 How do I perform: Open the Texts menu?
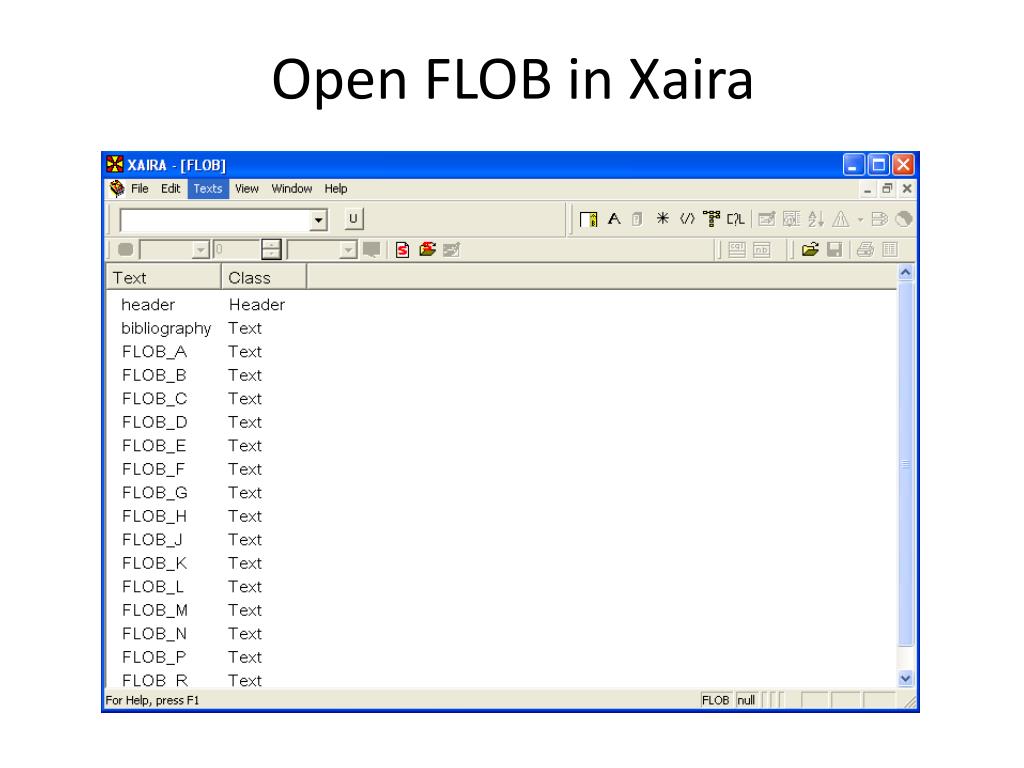(208, 189)
